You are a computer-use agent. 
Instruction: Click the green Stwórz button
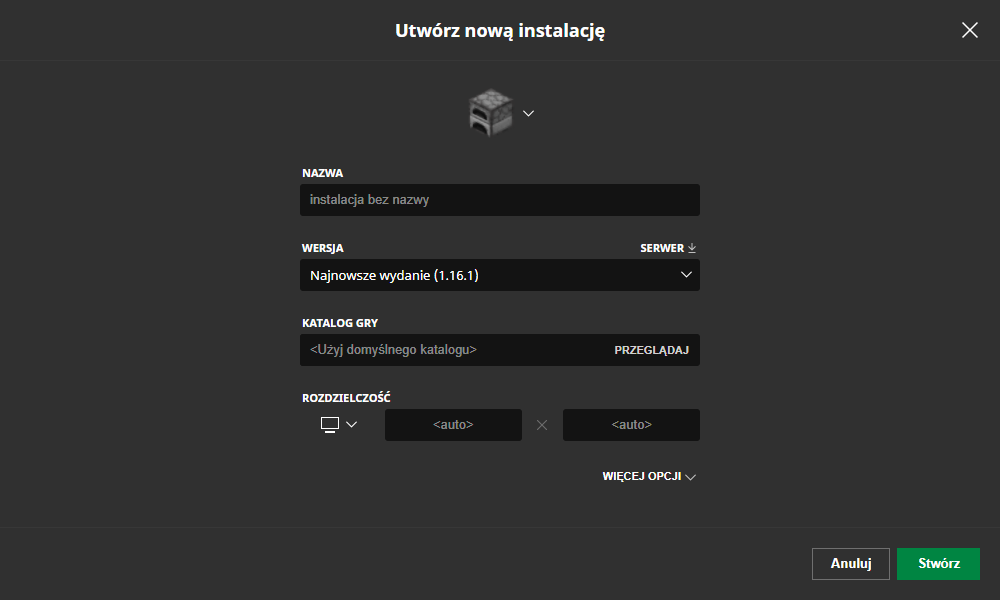pyautogui.click(x=938, y=564)
